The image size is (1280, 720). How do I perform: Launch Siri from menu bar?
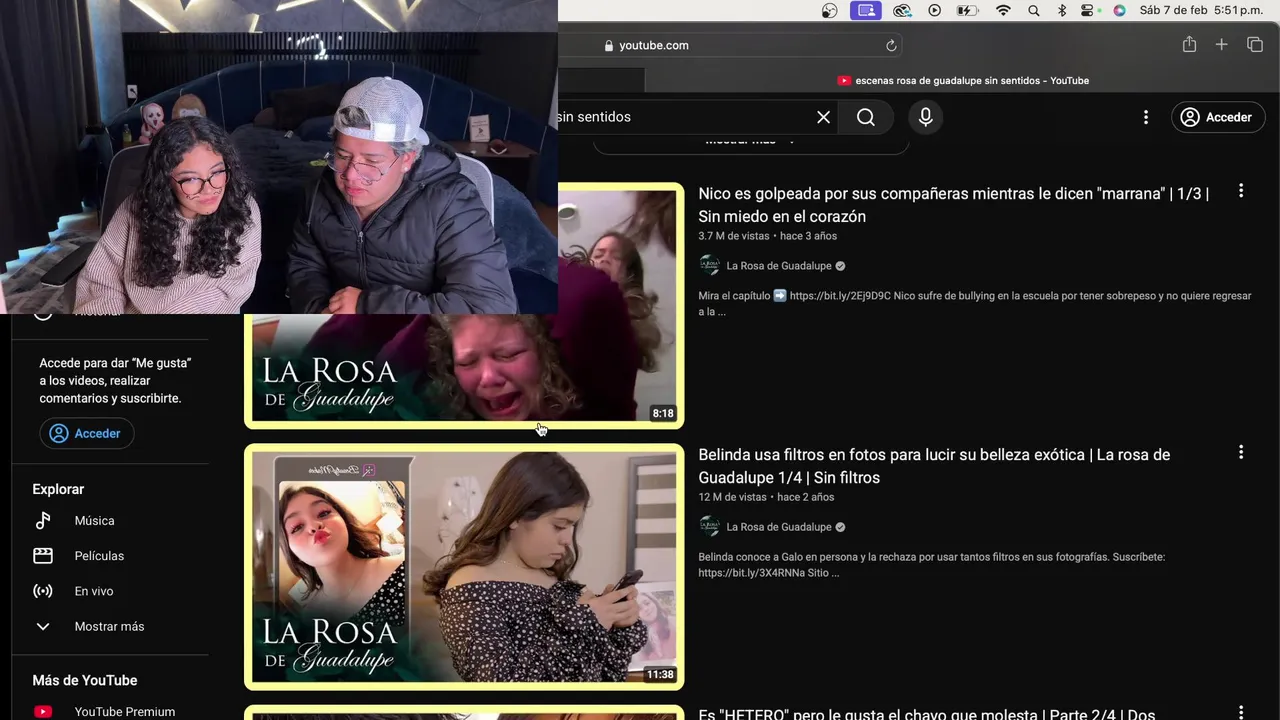[1119, 10]
